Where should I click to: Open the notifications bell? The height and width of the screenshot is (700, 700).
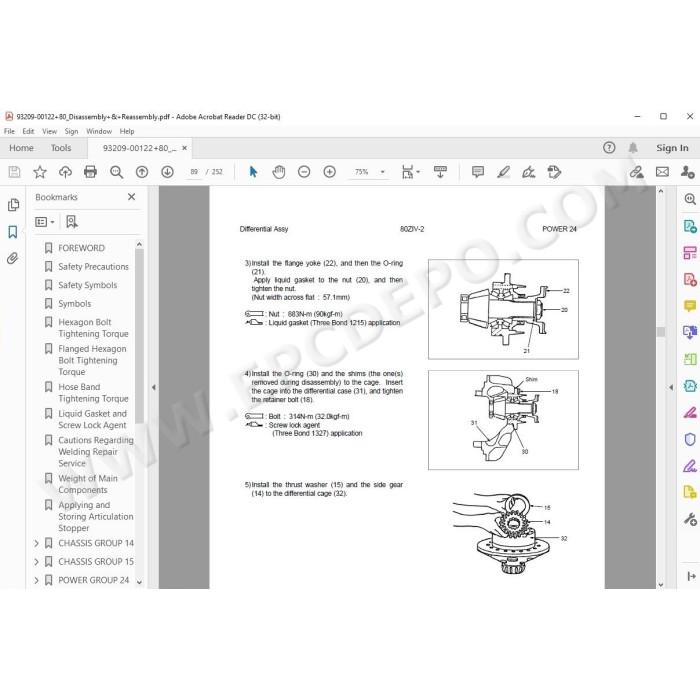(x=633, y=148)
